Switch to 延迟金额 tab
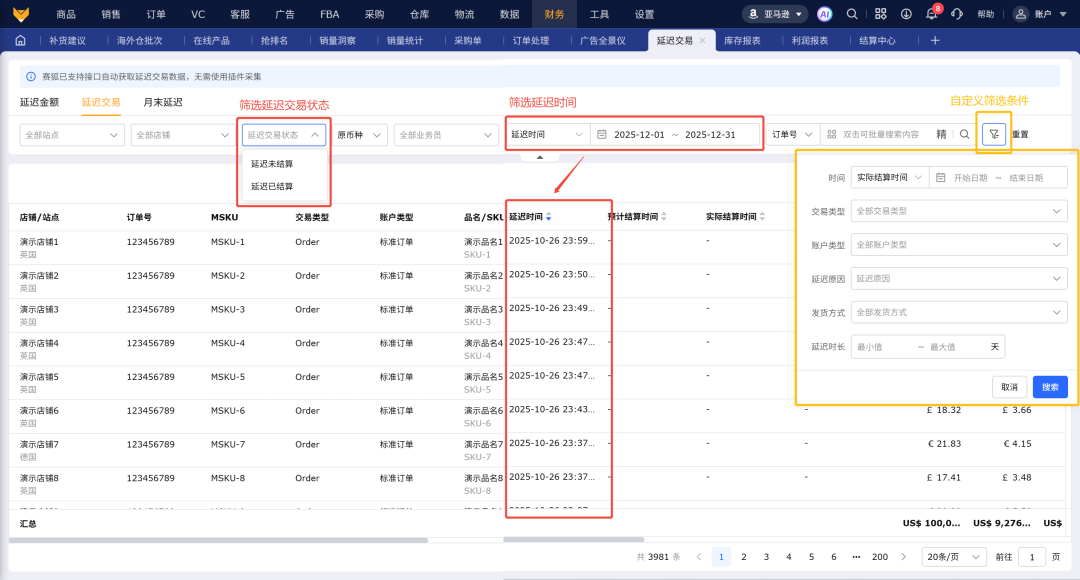1080x580 pixels. pyautogui.click(x=39, y=102)
